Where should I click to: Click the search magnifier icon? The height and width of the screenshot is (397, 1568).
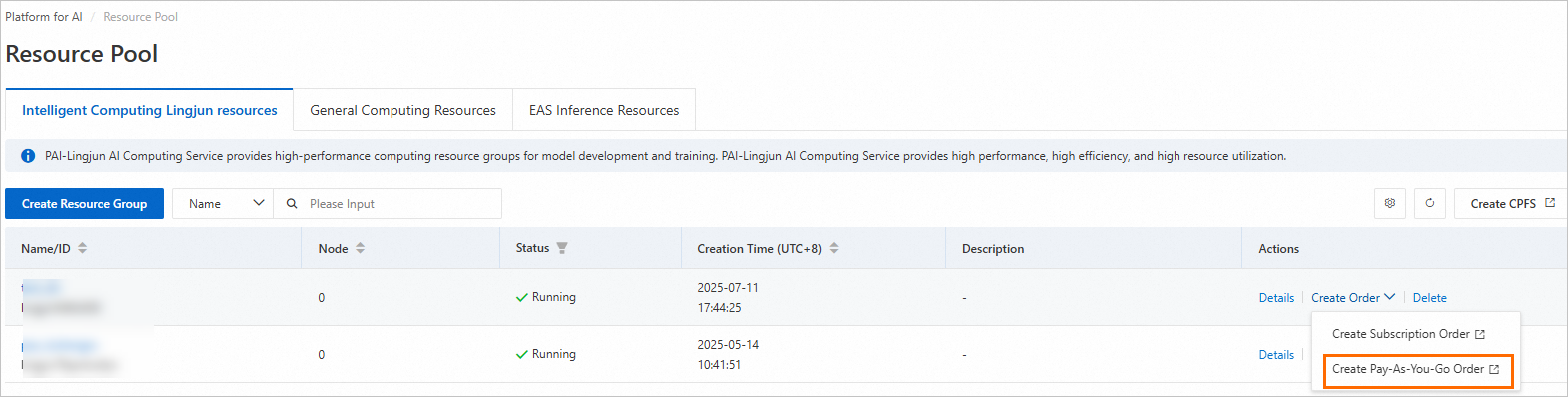coord(292,203)
